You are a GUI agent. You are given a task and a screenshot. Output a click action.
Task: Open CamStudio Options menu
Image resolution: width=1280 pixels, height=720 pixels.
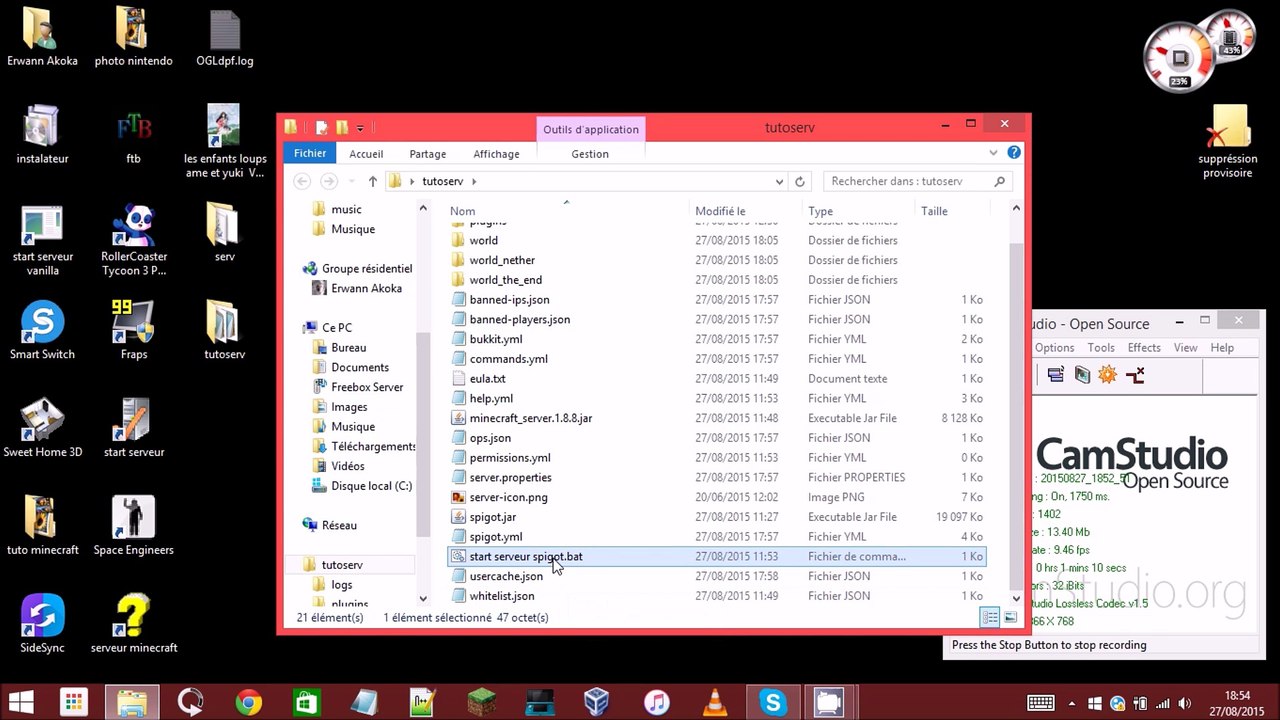1054,348
